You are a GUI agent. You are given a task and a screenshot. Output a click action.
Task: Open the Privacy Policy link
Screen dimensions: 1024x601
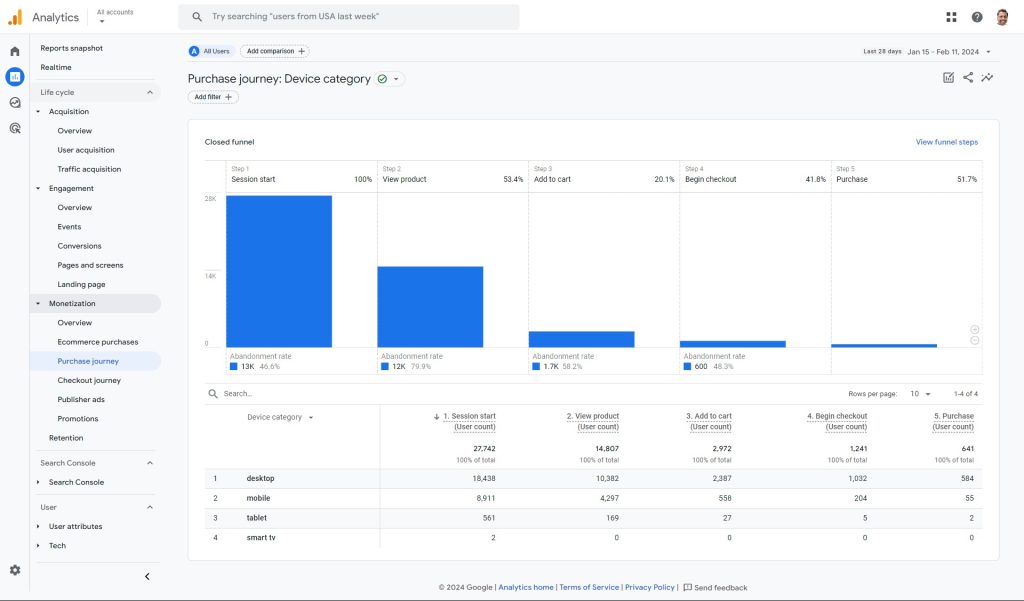point(649,587)
